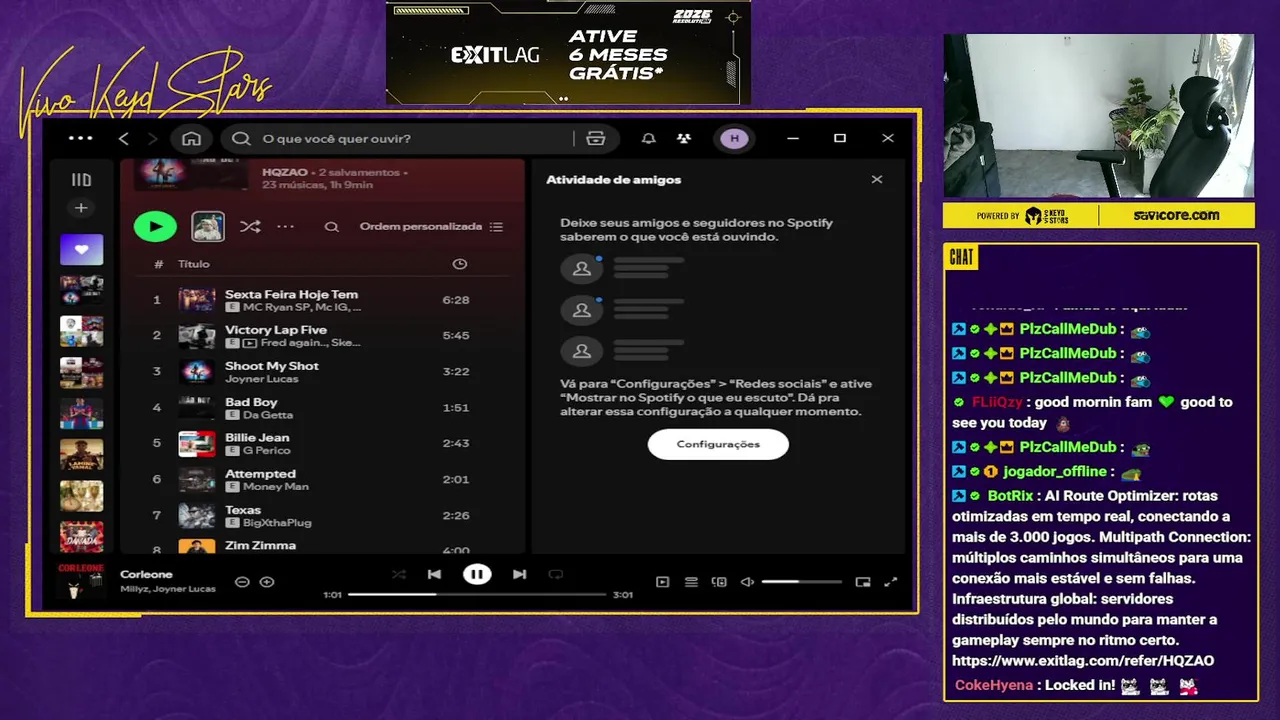Open artist link 'BigXthaPlug'
The height and width of the screenshot is (720, 1280).
pos(278,523)
